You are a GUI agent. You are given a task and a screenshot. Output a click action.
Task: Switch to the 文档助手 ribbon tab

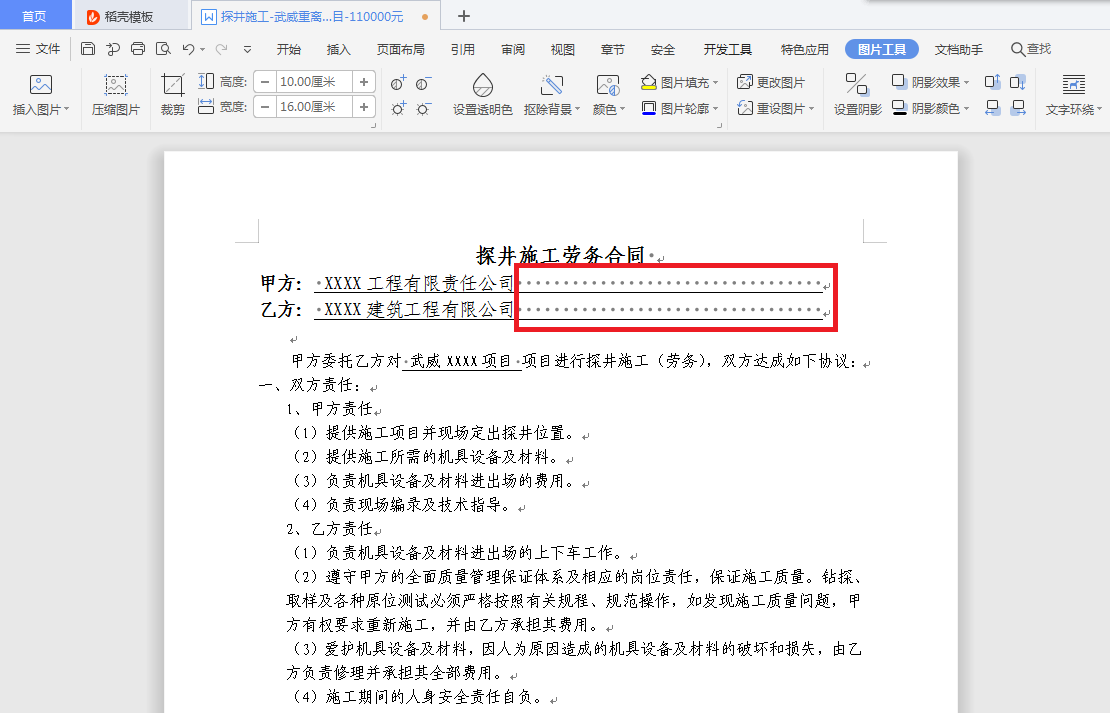pyautogui.click(x=959, y=49)
